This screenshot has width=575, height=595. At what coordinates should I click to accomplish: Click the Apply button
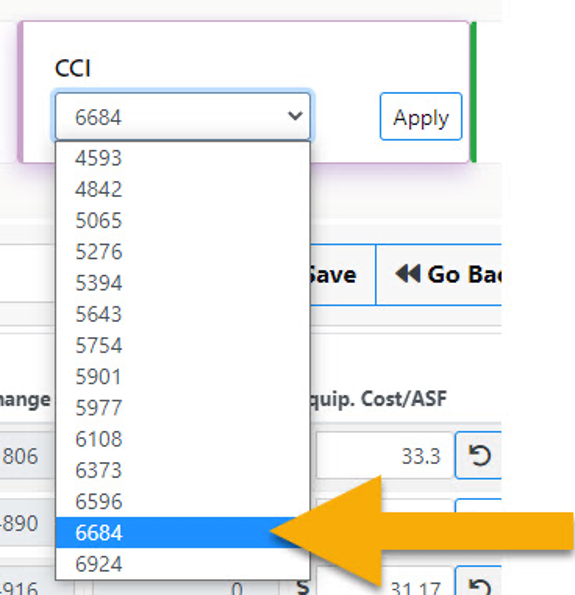(x=421, y=116)
